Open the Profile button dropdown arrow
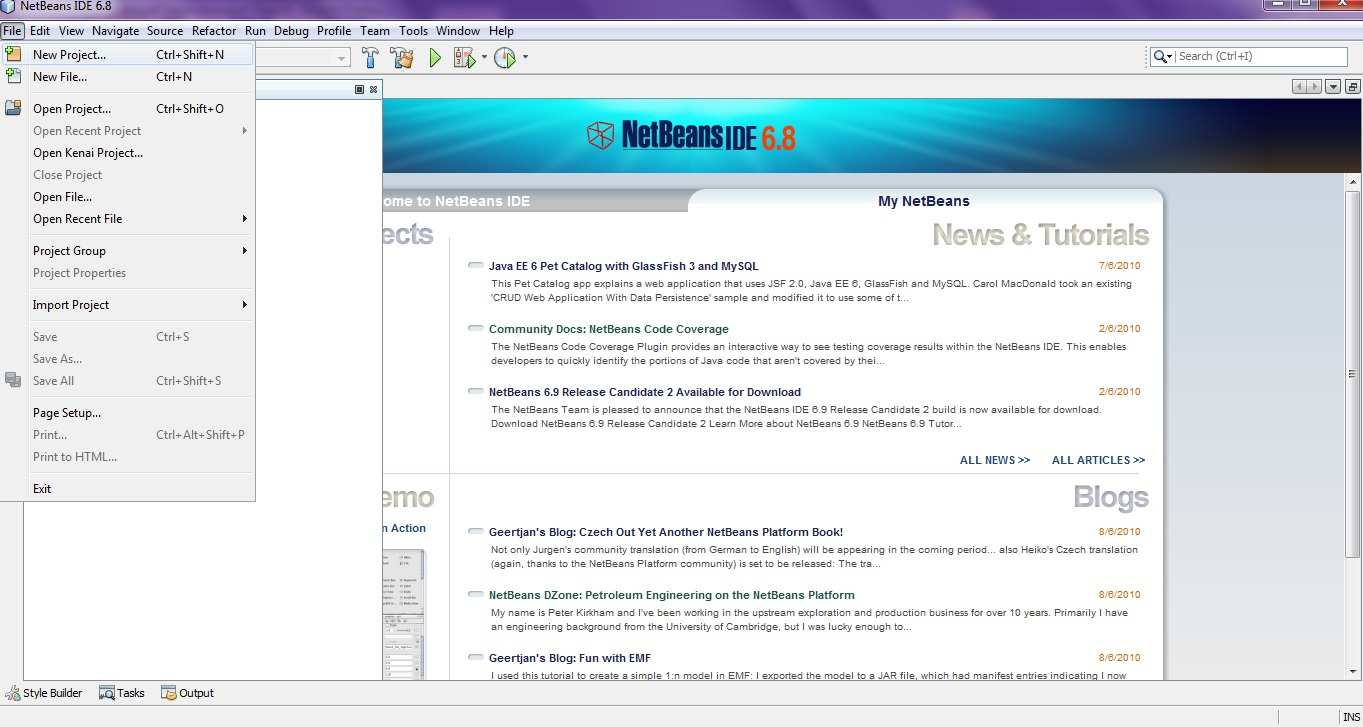Image resolution: width=1363 pixels, height=727 pixels. point(525,58)
